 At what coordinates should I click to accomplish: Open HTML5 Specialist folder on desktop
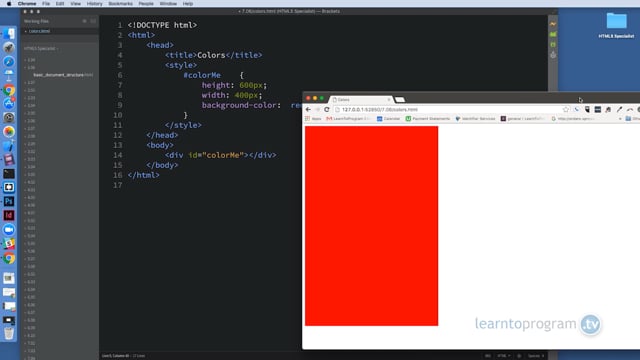pyautogui.click(x=616, y=25)
